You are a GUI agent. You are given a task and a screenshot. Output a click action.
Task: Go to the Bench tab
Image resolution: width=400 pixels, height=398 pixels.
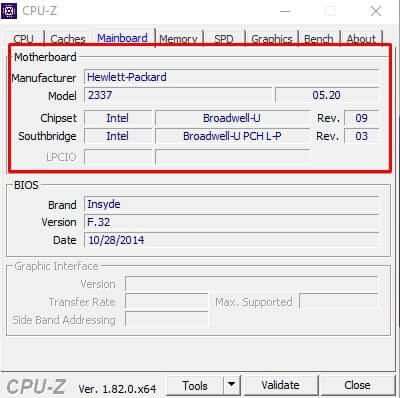[319, 38]
